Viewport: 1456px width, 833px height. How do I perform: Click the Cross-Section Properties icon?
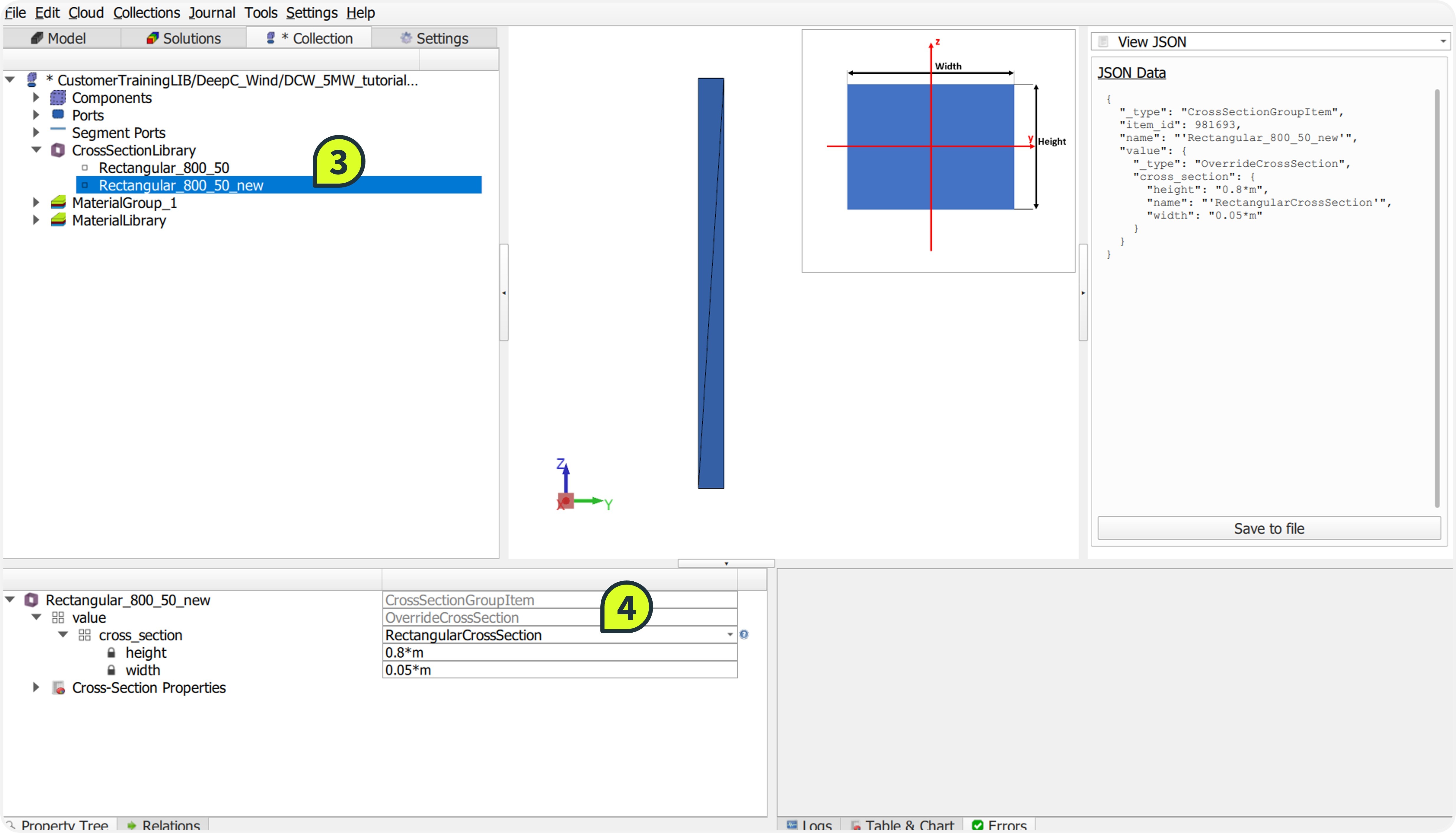pyautogui.click(x=58, y=688)
